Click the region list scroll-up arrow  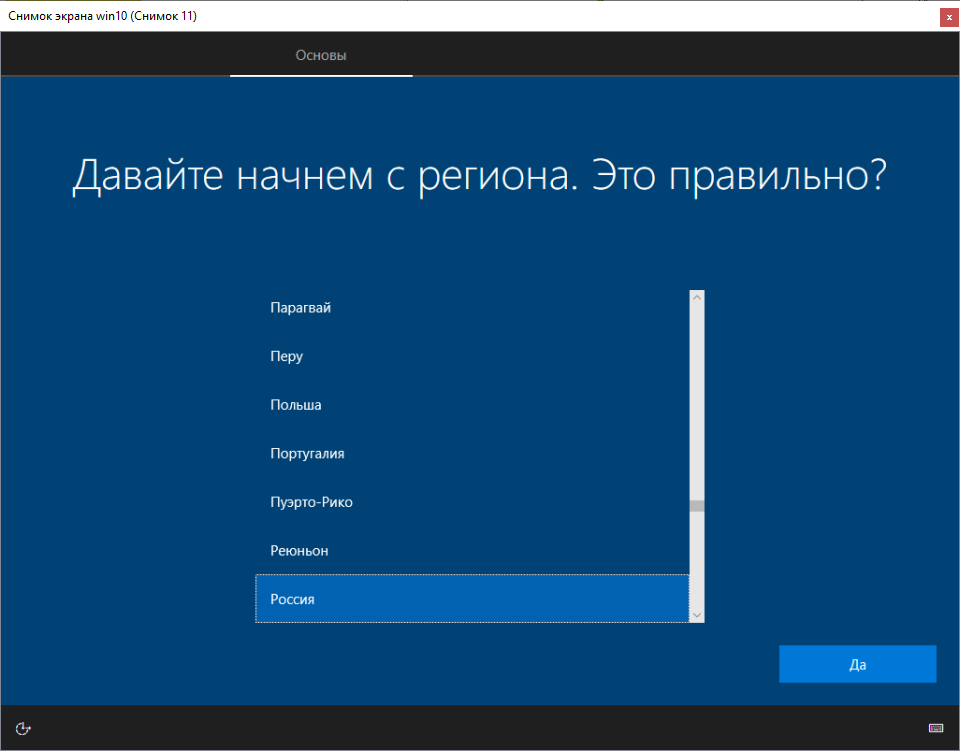pyautogui.click(x=697, y=297)
